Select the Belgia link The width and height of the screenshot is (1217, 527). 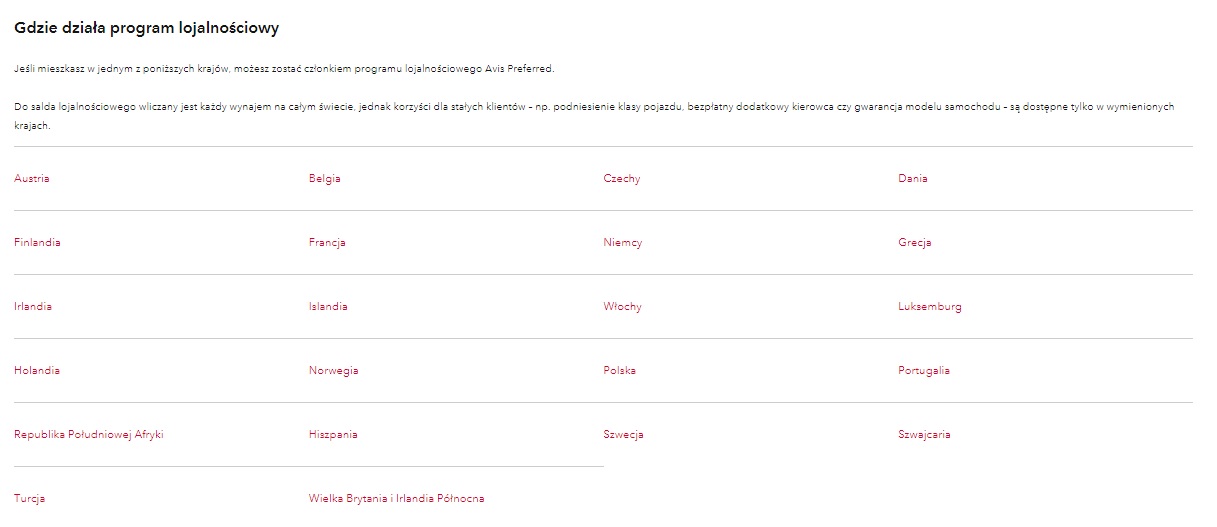(325, 179)
